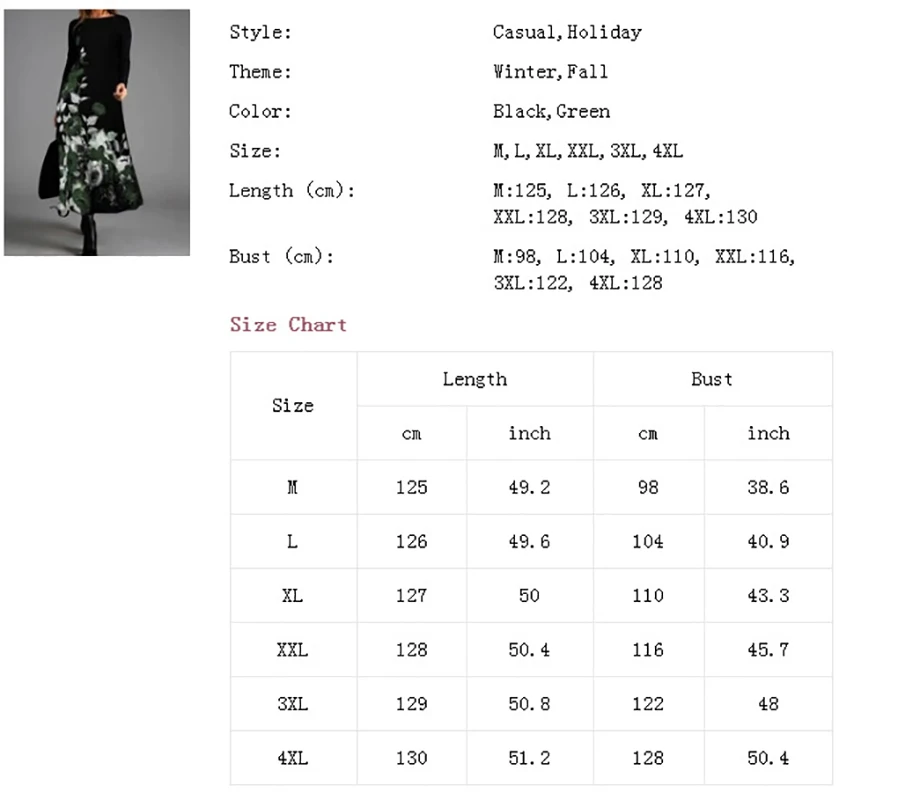The image size is (898, 800).
Task: Click the Theme: label
Action: 260,72
